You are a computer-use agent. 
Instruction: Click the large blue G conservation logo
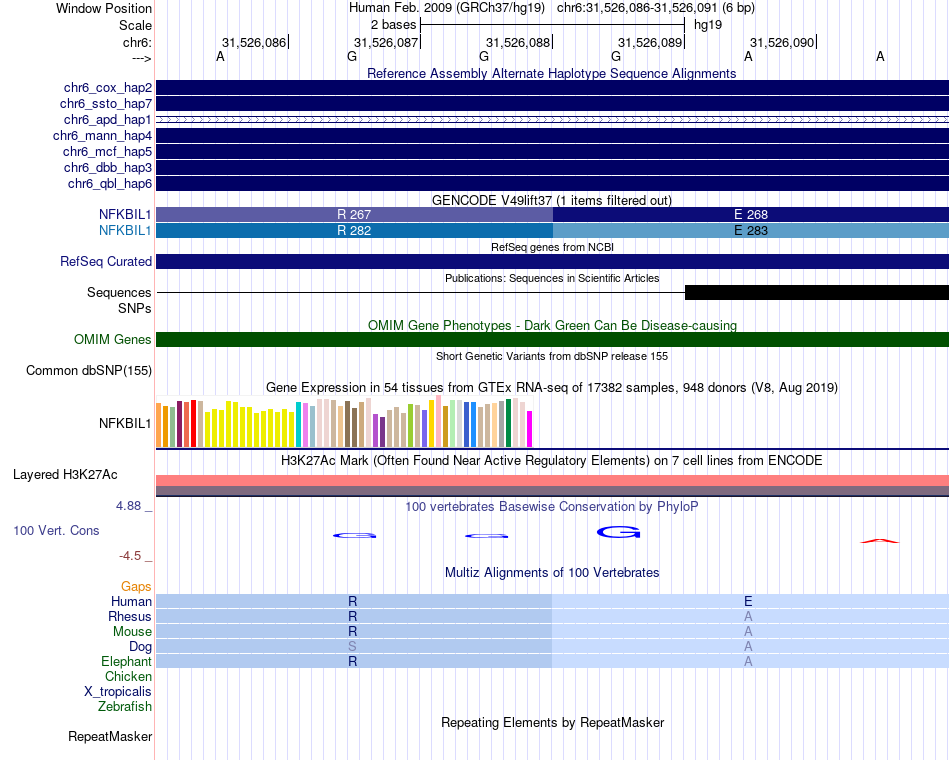[619, 532]
